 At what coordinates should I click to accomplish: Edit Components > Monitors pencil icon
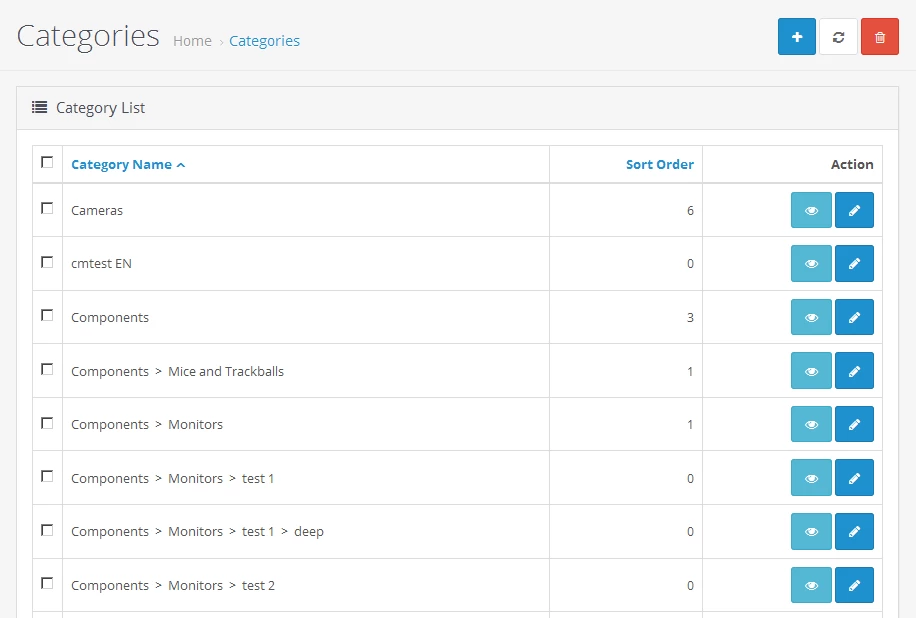pos(854,424)
